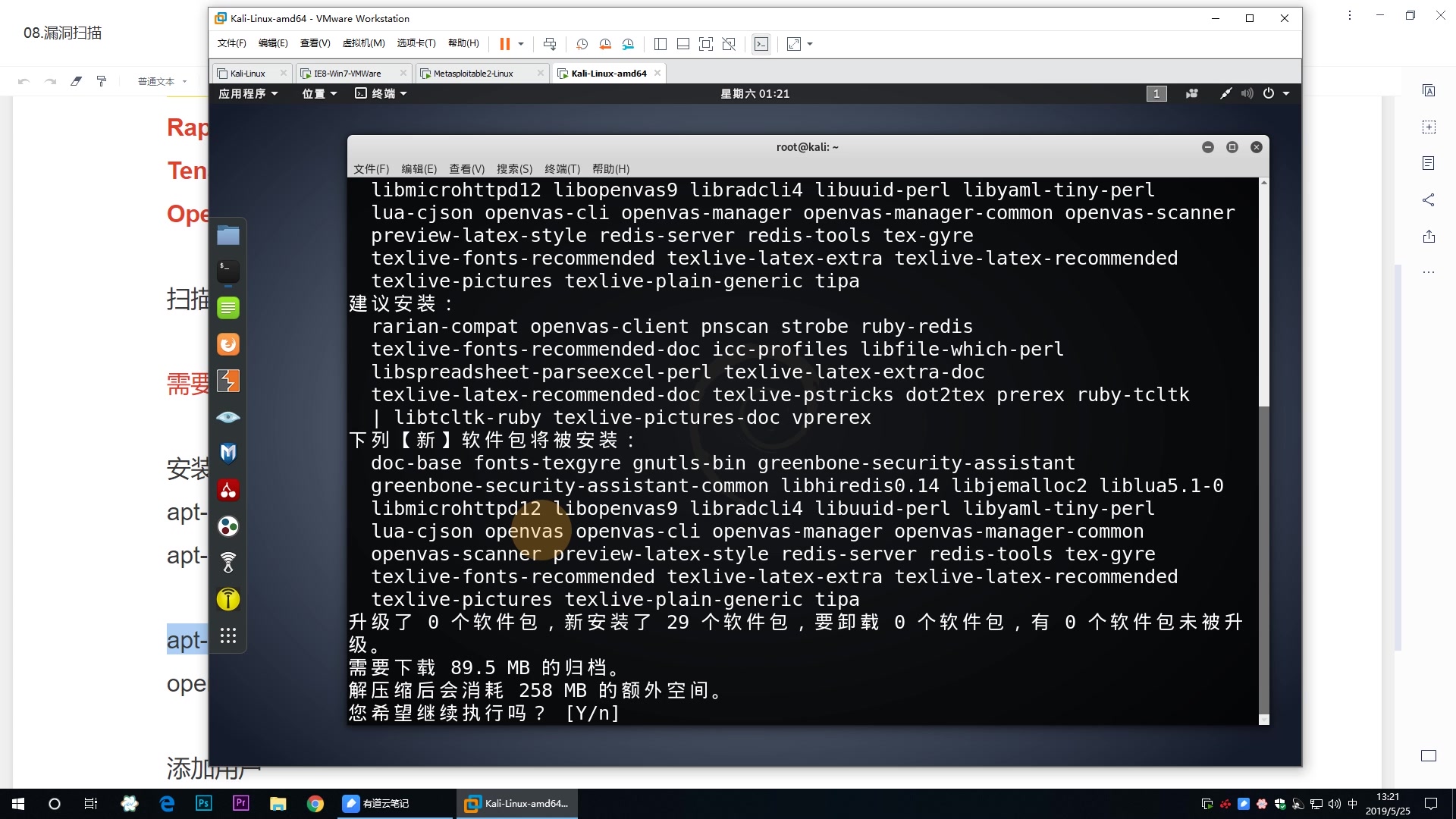Click the stretch guest display icon

(794, 44)
